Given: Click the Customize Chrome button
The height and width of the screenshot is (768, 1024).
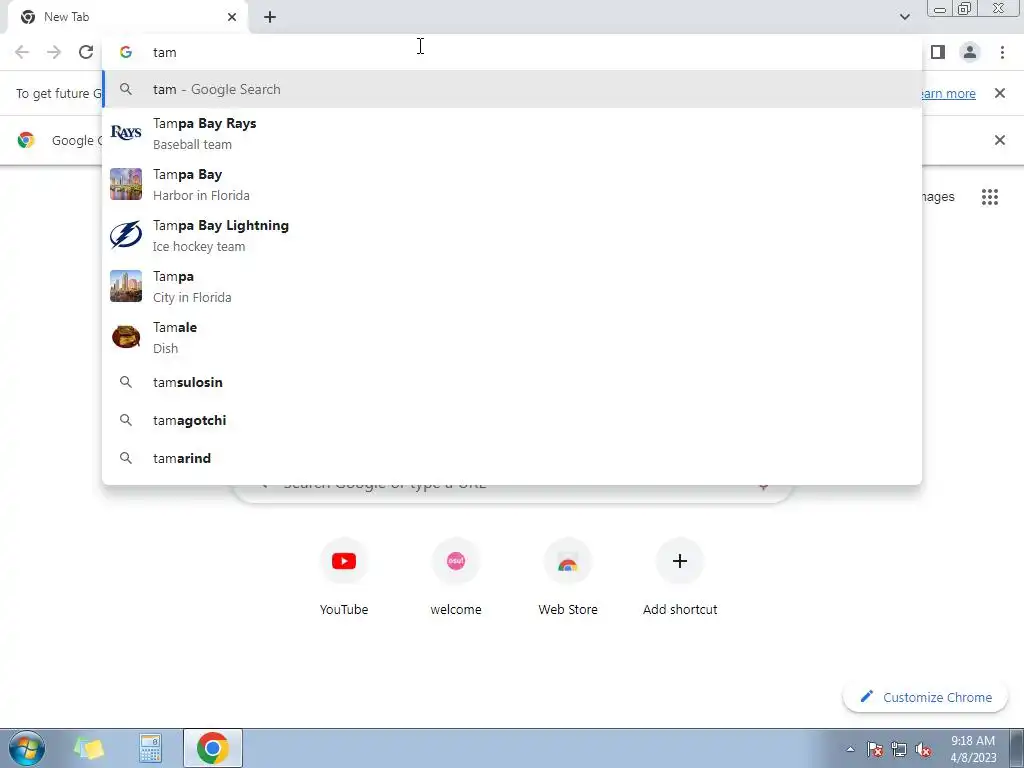Looking at the screenshot, I should point(926,697).
